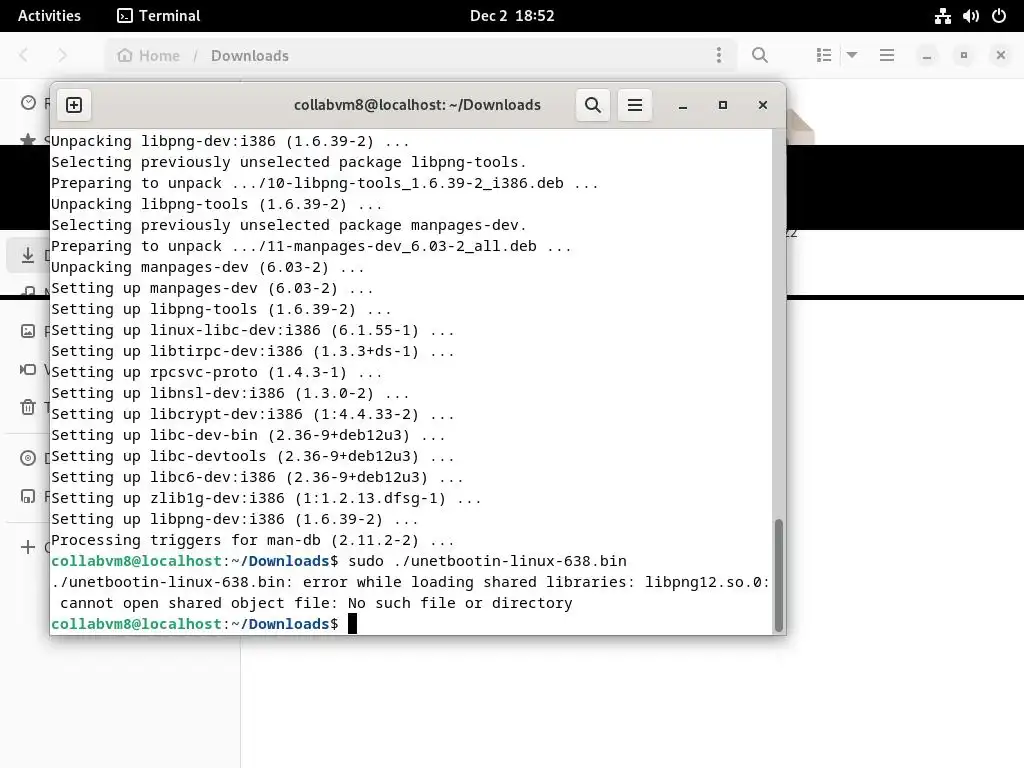Click the terminal vertical scrollbar
1024x768 pixels.
[778, 575]
